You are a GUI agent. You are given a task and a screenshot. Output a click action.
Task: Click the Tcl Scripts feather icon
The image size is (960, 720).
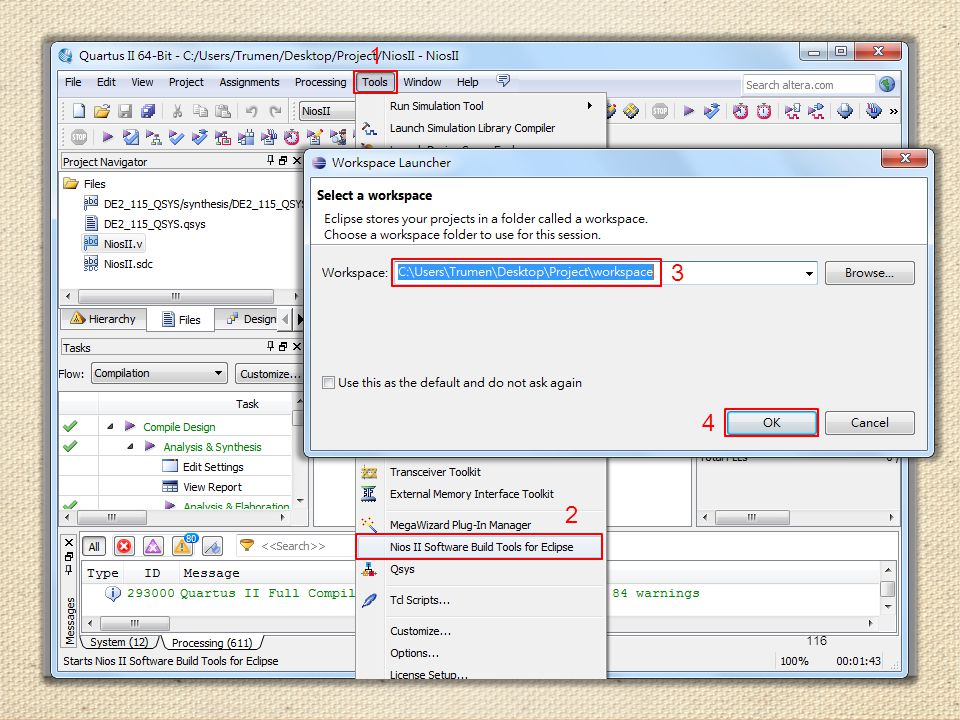369,600
